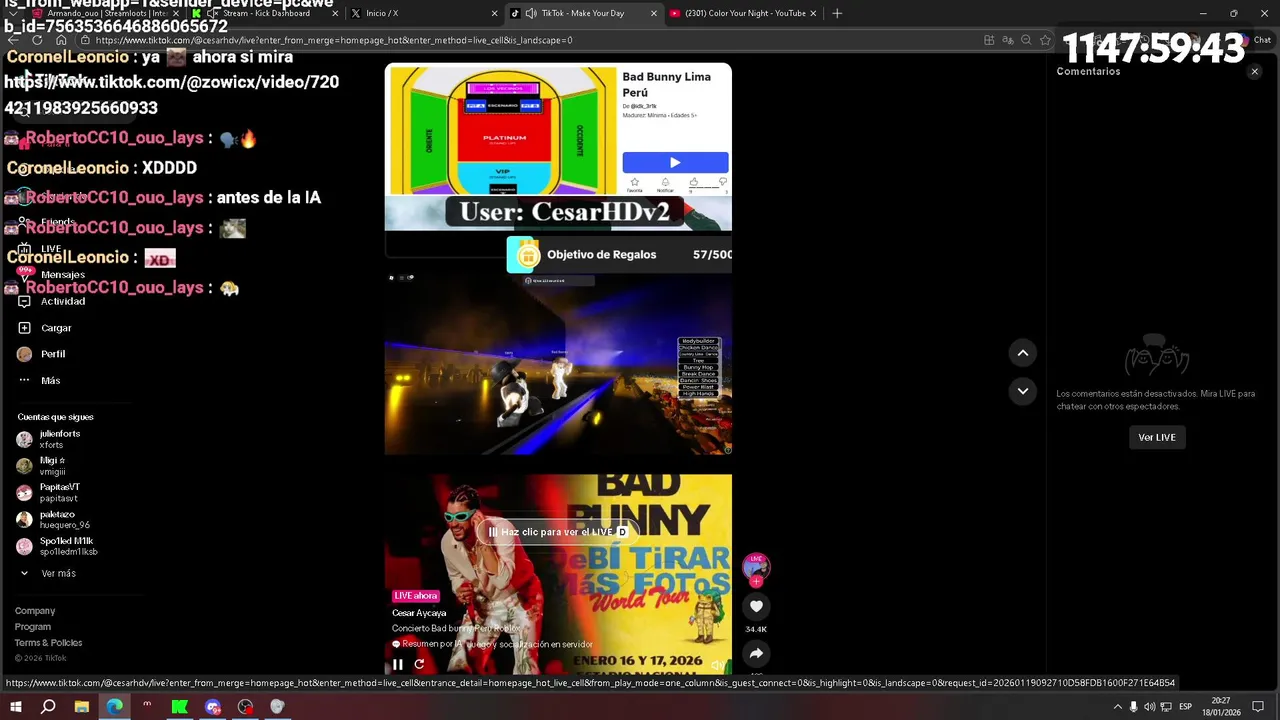Open a new browser tab

(x=837, y=13)
